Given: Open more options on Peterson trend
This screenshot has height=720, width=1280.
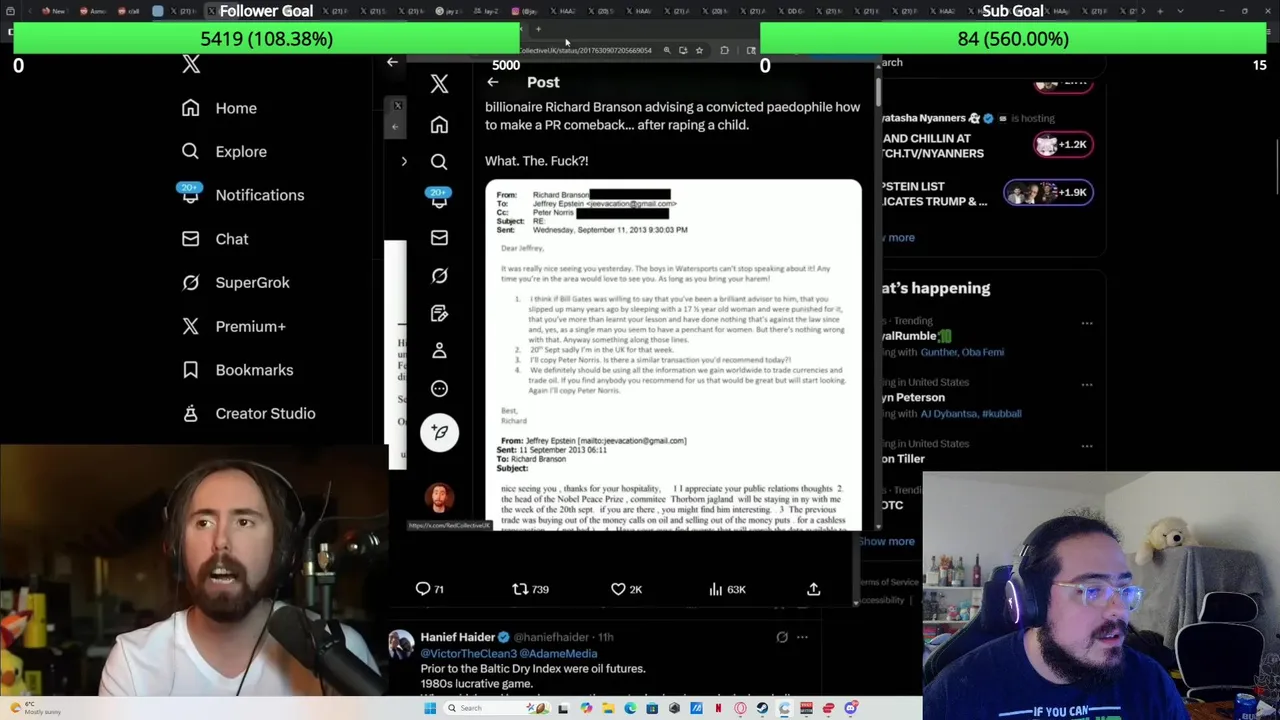Looking at the screenshot, I should (1087, 384).
